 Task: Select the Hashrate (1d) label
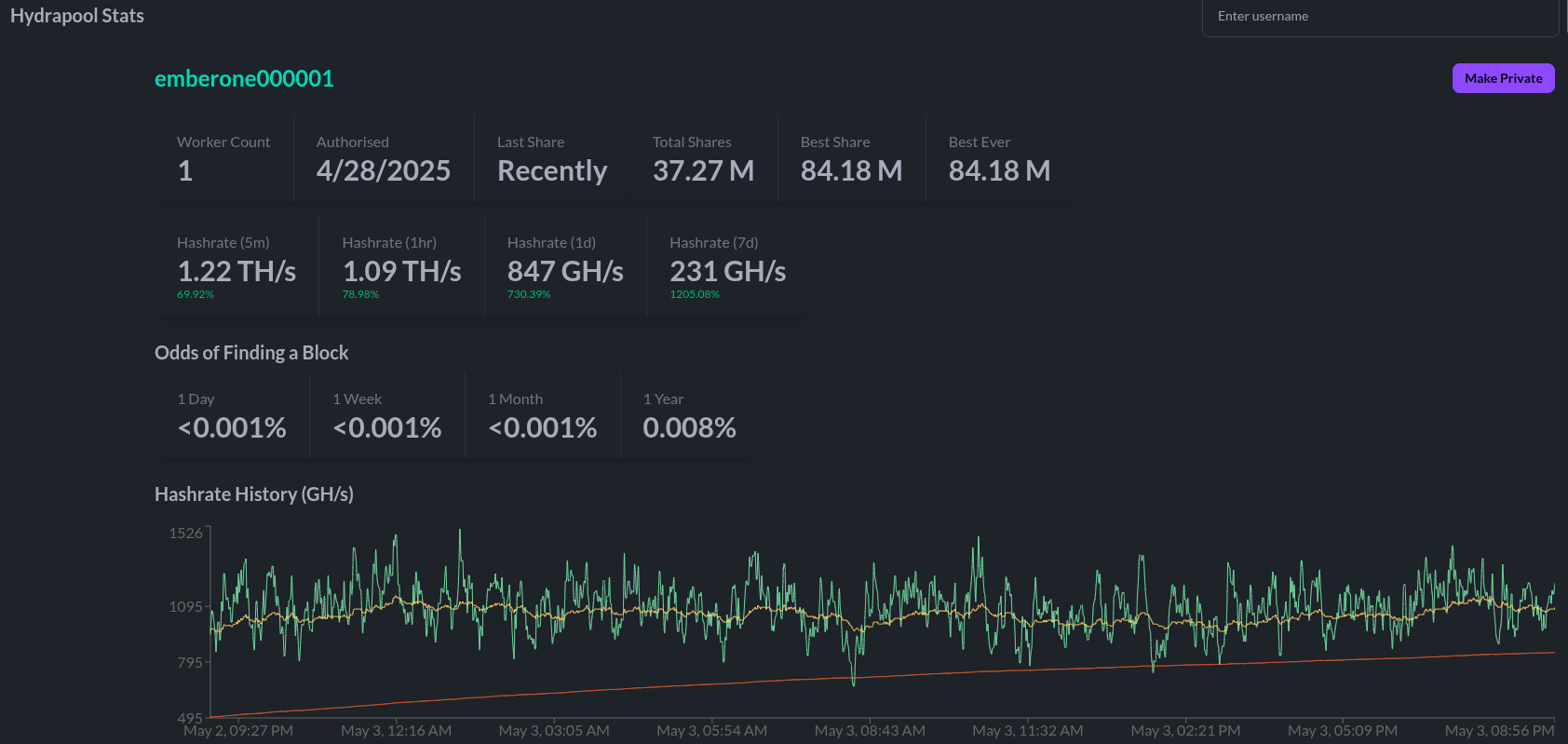pos(551,243)
